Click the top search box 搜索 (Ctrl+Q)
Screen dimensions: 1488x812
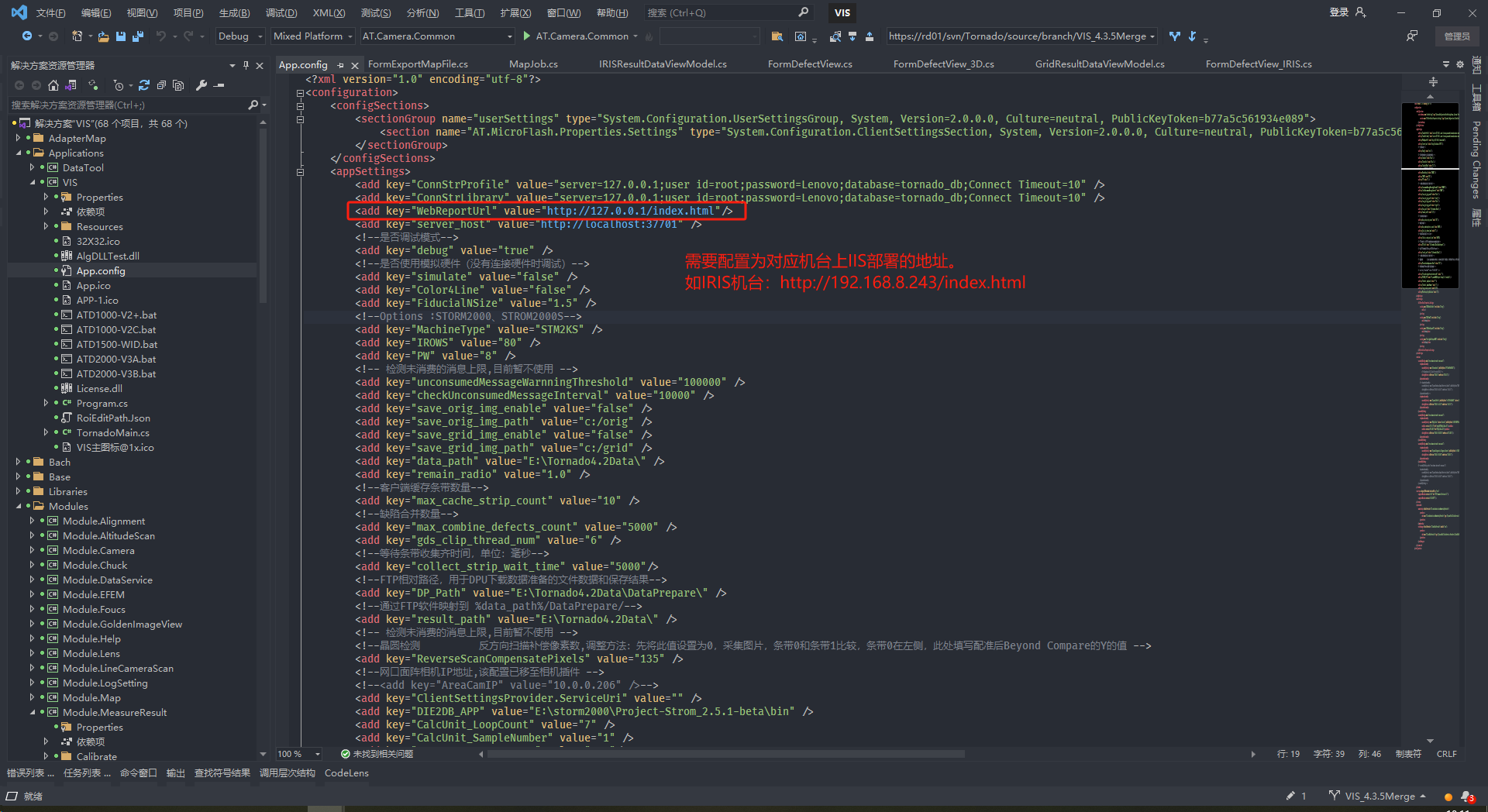pos(728,12)
